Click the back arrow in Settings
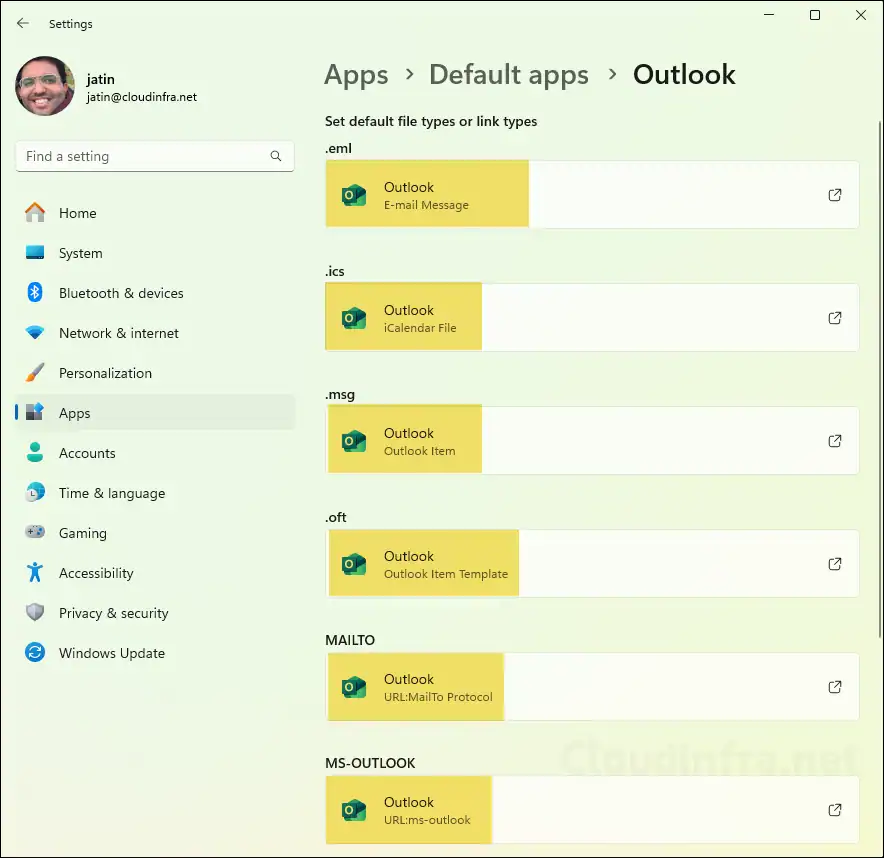Image resolution: width=884 pixels, height=858 pixels. coord(23,23)
